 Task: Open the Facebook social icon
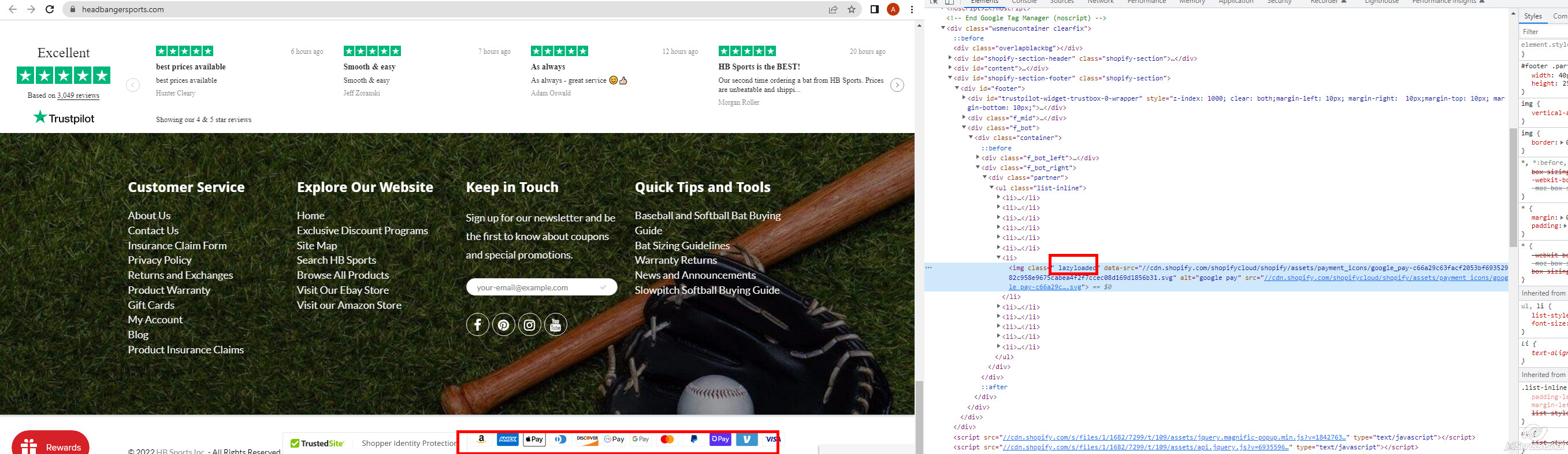(x=478, y=325)
